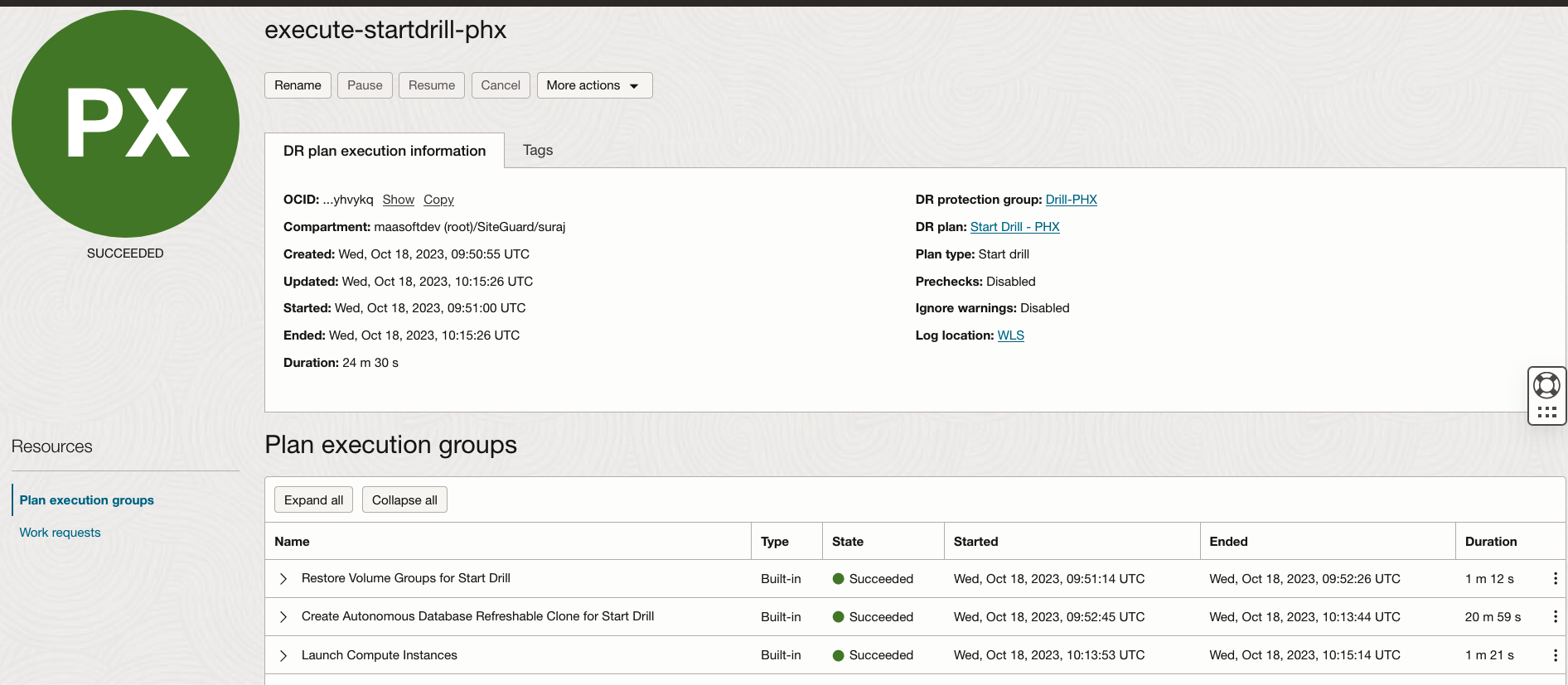
Task: Click the grid dots below help icon
Action: 1546,412
